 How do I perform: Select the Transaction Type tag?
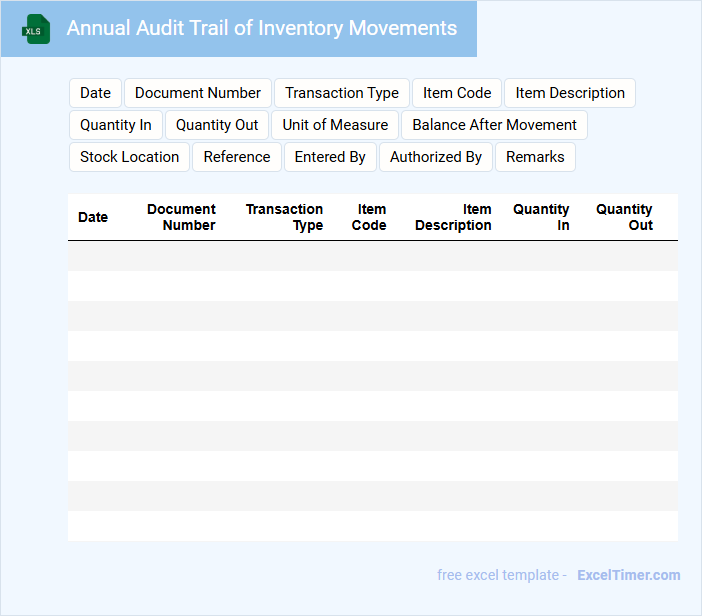coord(341,93)
